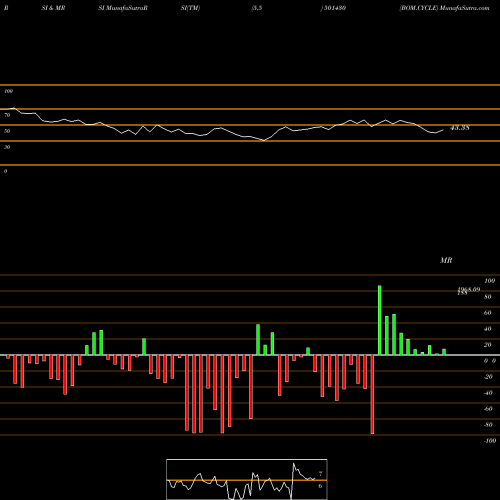Click the MR axis label 40

click(x=488, y=329)
